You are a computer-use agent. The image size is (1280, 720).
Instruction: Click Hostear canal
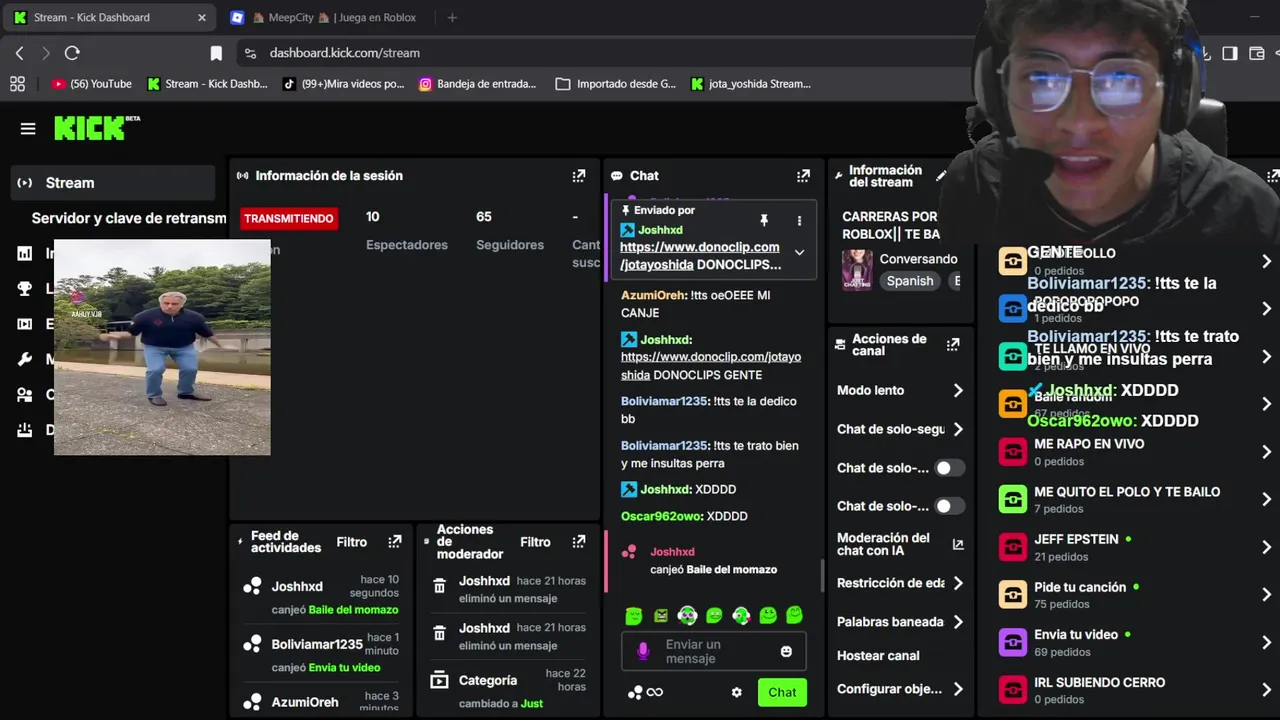(x=878, y=656)
